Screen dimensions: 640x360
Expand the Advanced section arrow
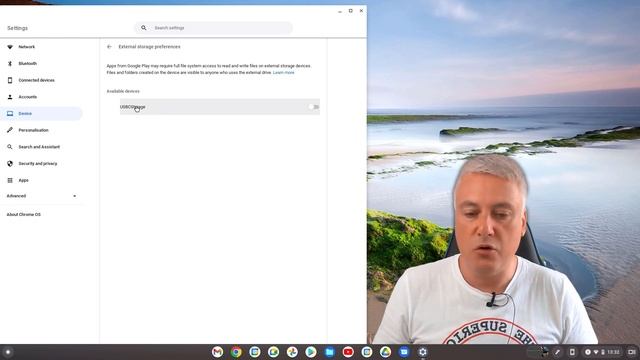tap(74, 196)
